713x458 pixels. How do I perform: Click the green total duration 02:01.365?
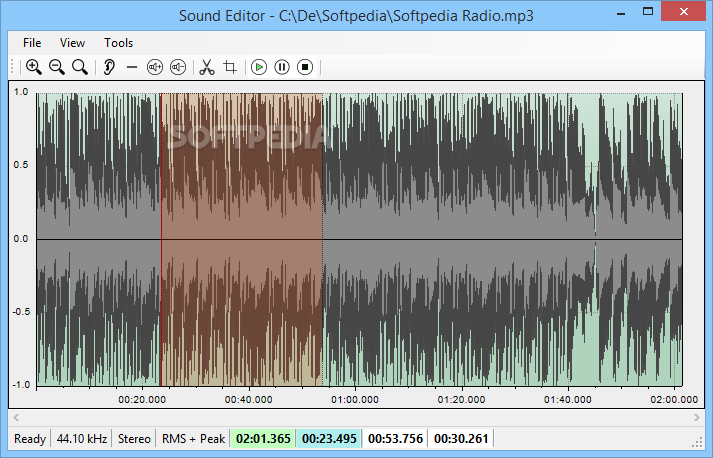(263, 439)
